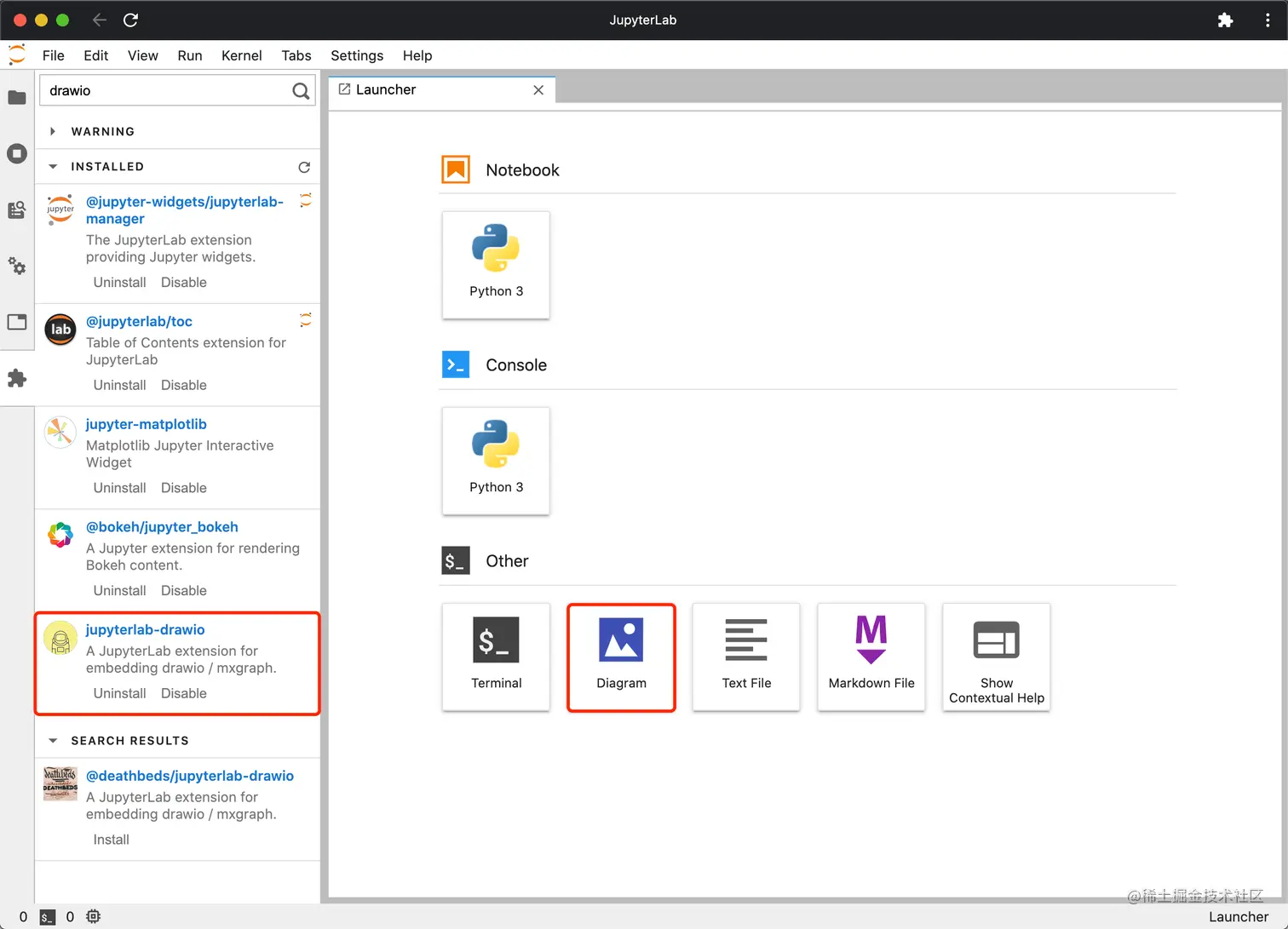The image size is (1288, 929).
Task: Install the @deathbeds/jupyterlab-drawio extension
Action: coord(112,840)
